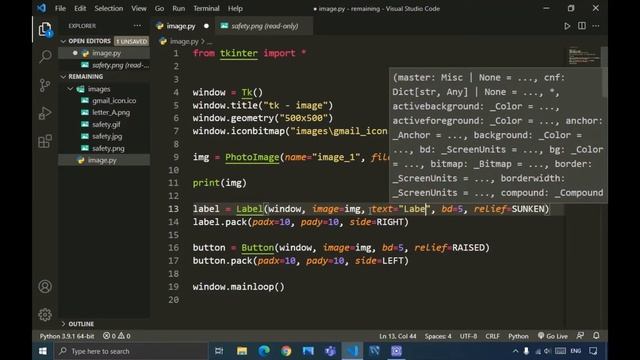Open the Go menu

pos(159,8)
